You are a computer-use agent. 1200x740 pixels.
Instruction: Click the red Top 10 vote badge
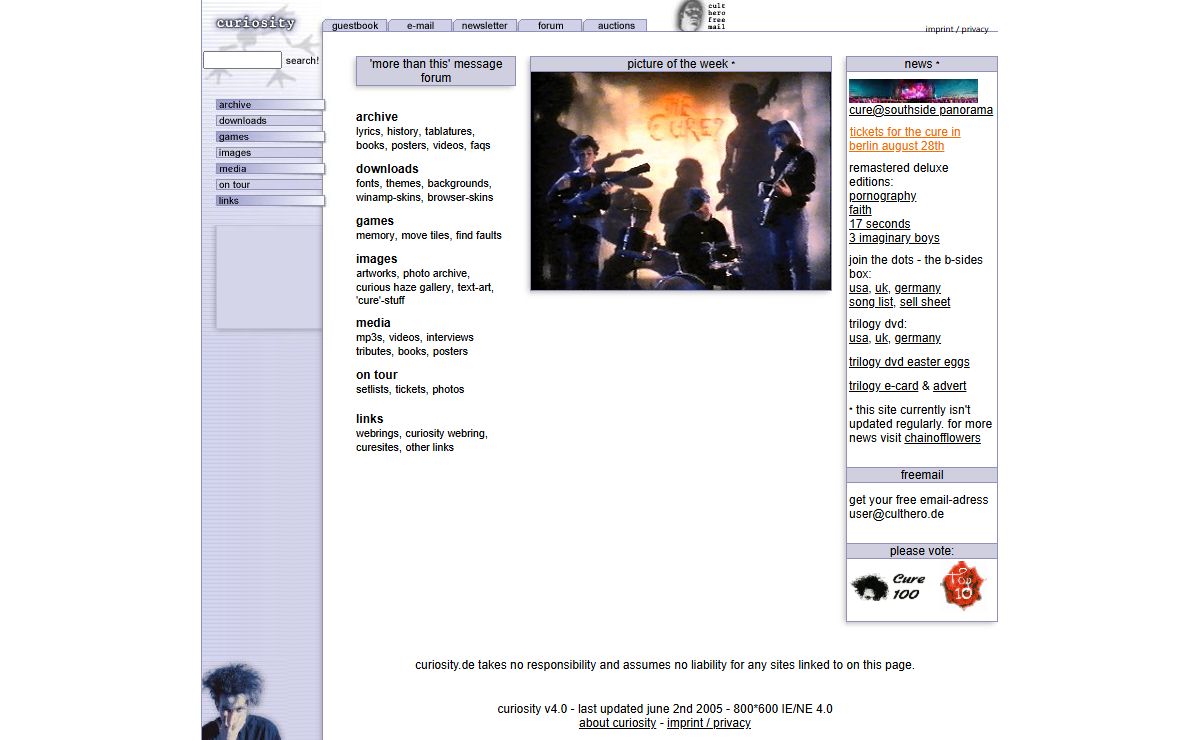tap(962, 587)
